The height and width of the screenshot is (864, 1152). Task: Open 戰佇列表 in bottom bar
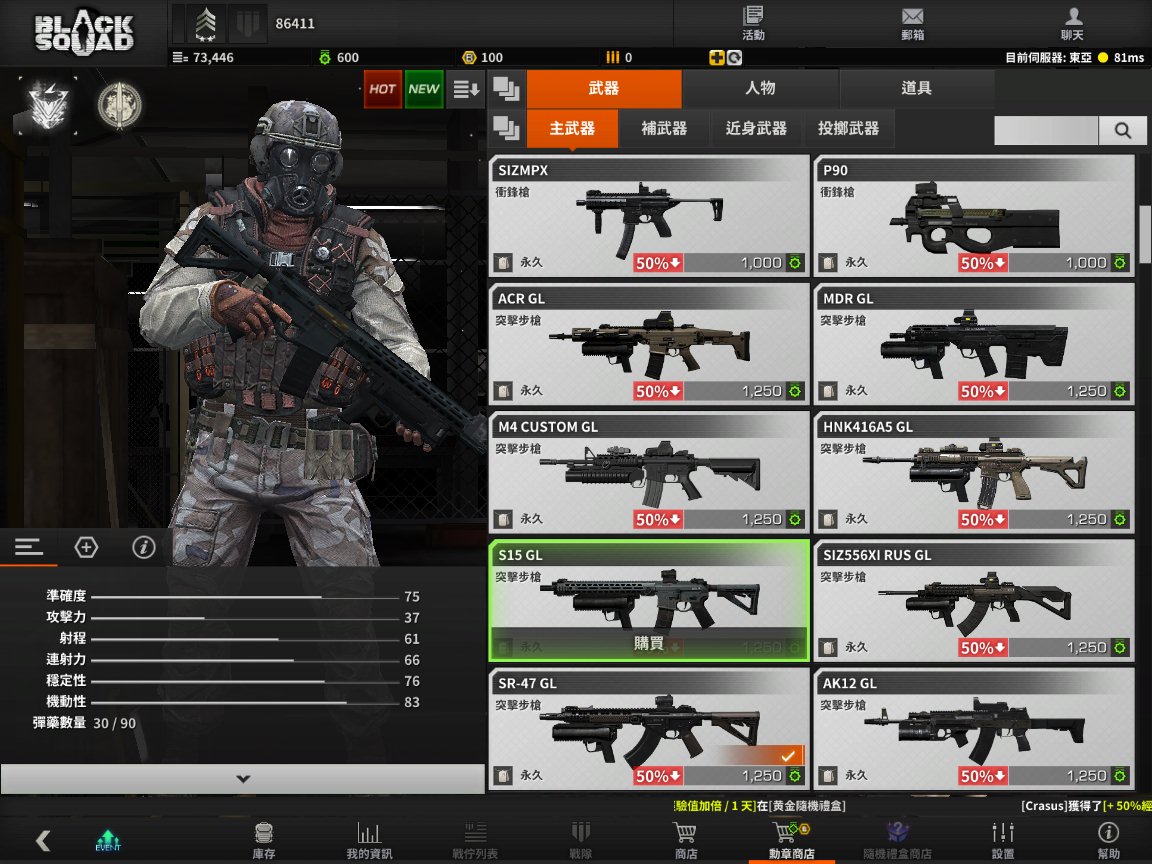pos(475,840)
